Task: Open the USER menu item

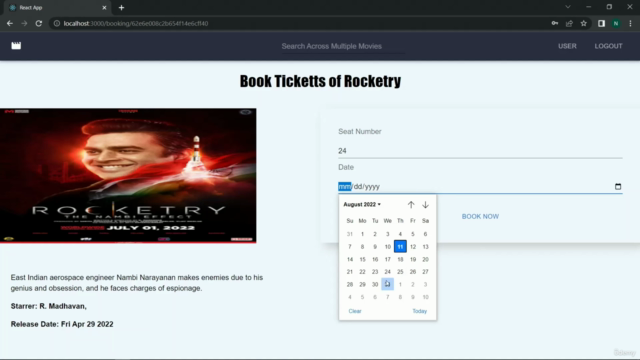Action: 567,46
